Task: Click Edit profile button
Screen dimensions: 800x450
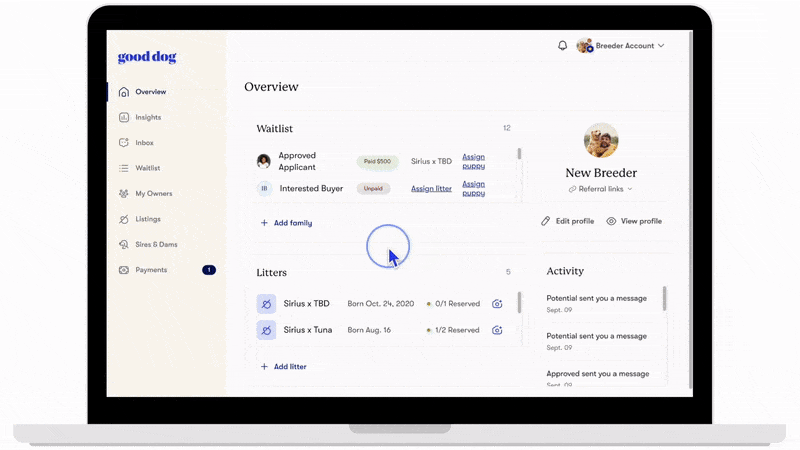Action: pyautogui.click(x=568, y=221)
